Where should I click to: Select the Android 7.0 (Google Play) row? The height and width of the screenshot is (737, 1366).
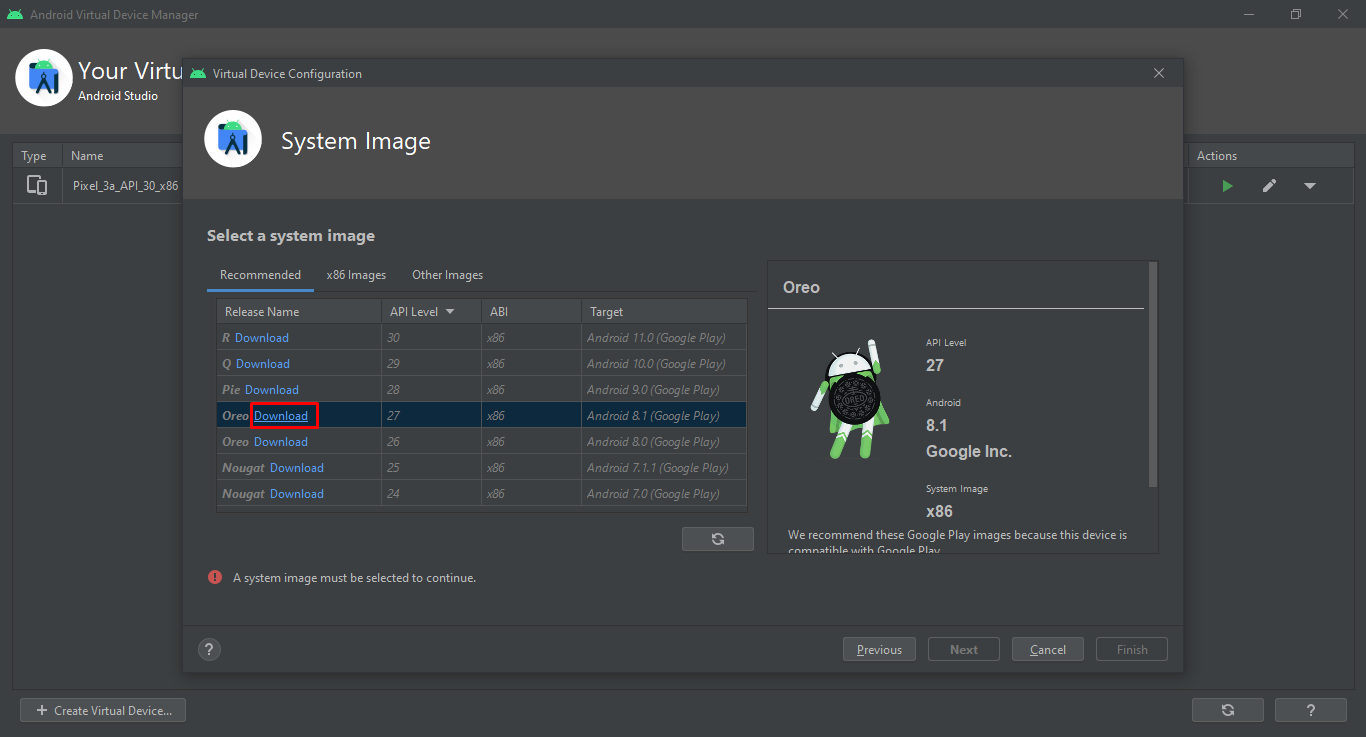coord(482,494)
